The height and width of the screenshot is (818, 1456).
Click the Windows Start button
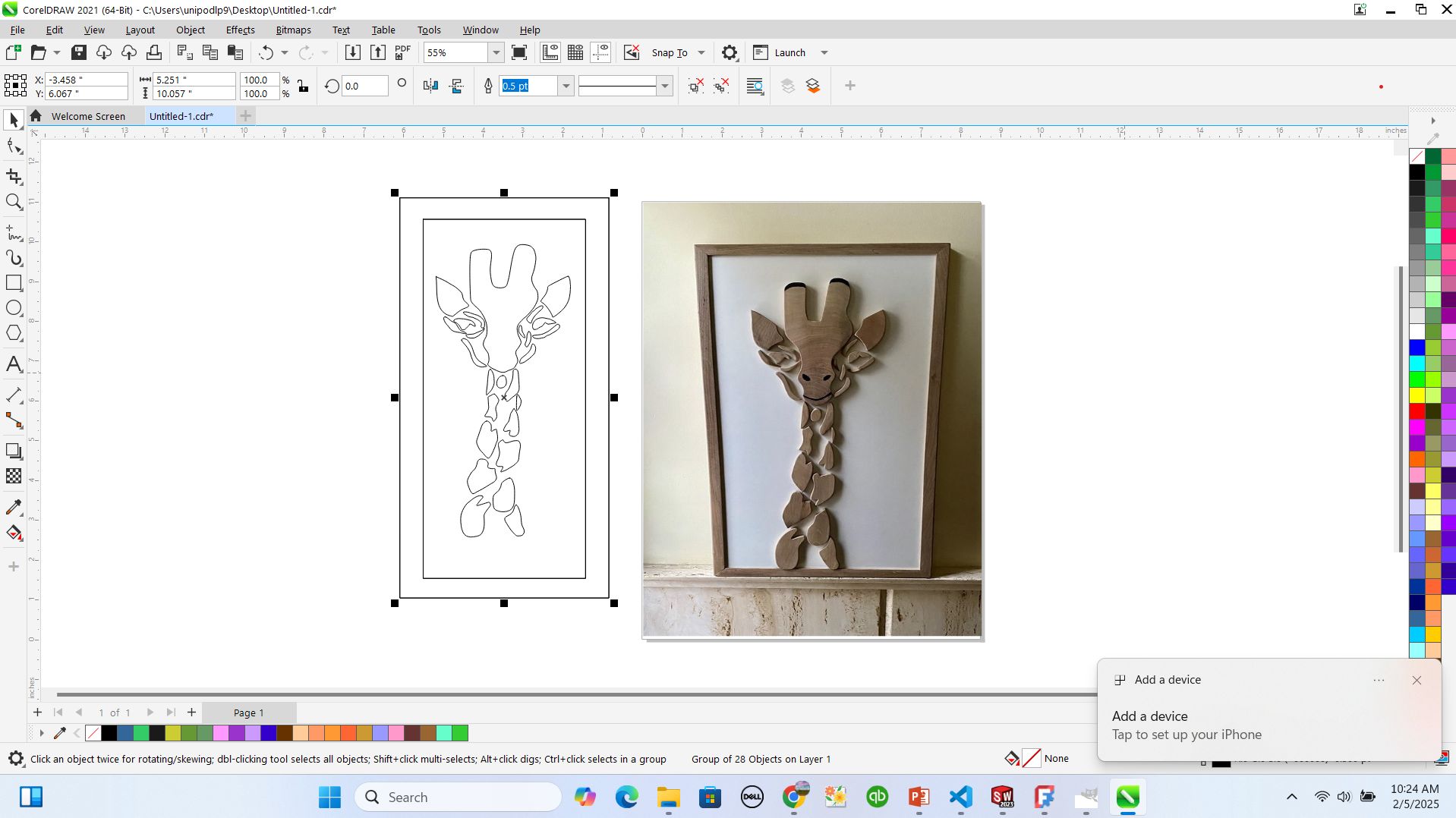329,797
